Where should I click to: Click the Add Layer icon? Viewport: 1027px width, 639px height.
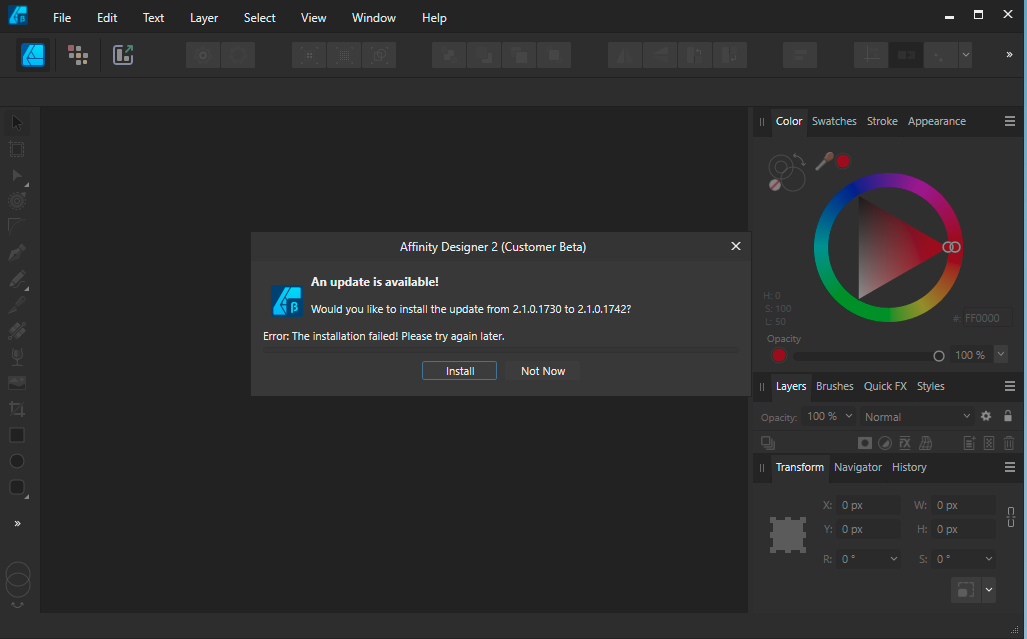pos(969,443)
